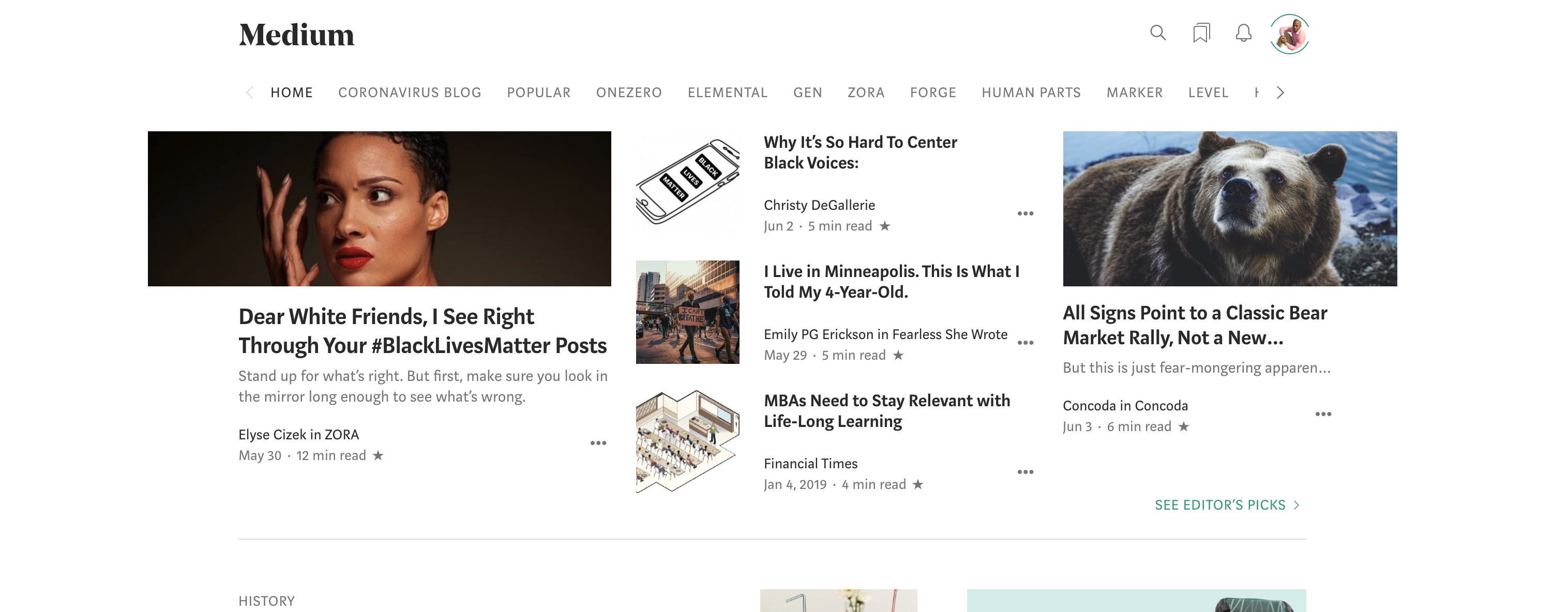Click the Medium logo
1568x612 pixels.
(296, 35)
